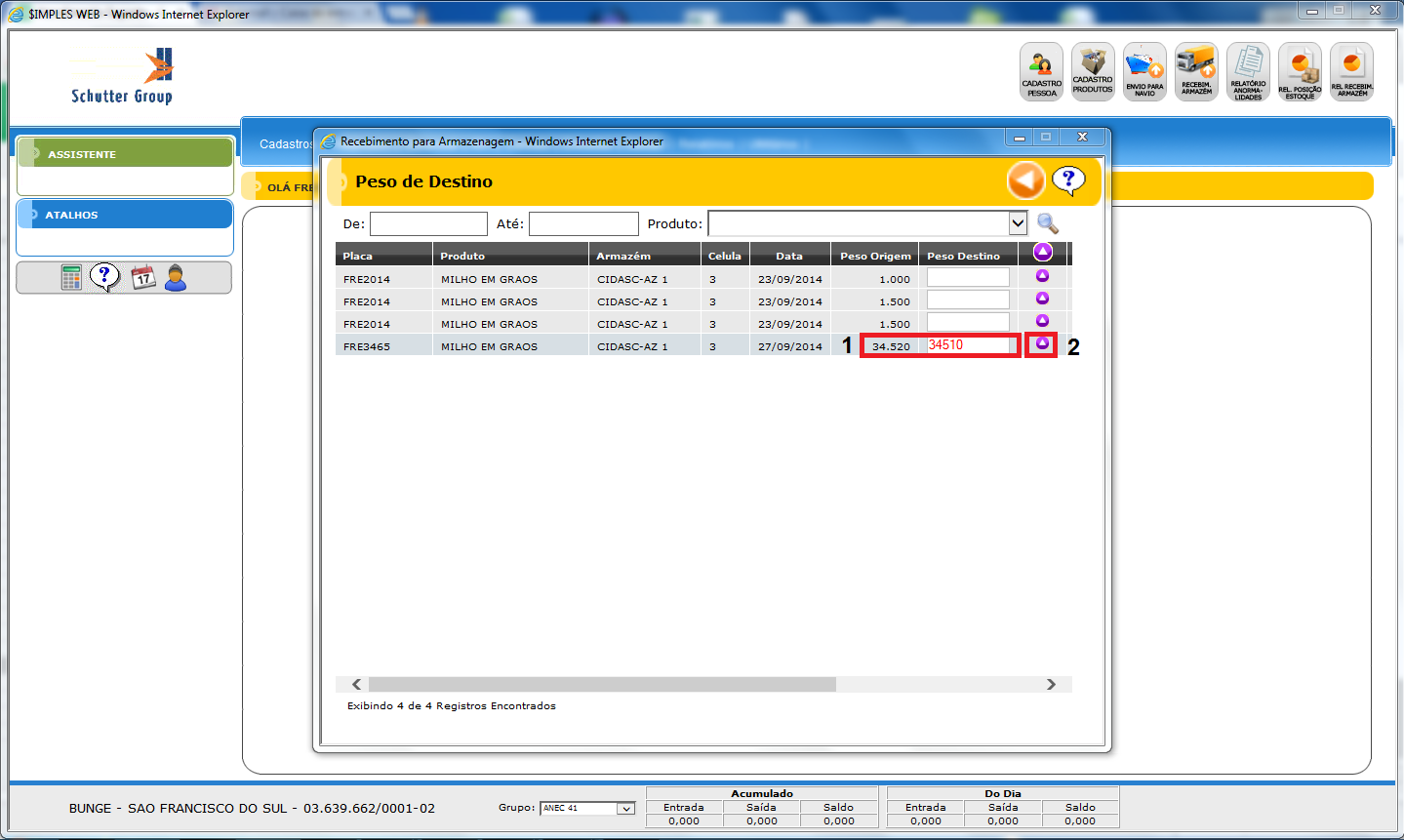The image size is (1404, 840).
Task: Open Relatório Anormalidades report icon
Action: (1248, 71)
